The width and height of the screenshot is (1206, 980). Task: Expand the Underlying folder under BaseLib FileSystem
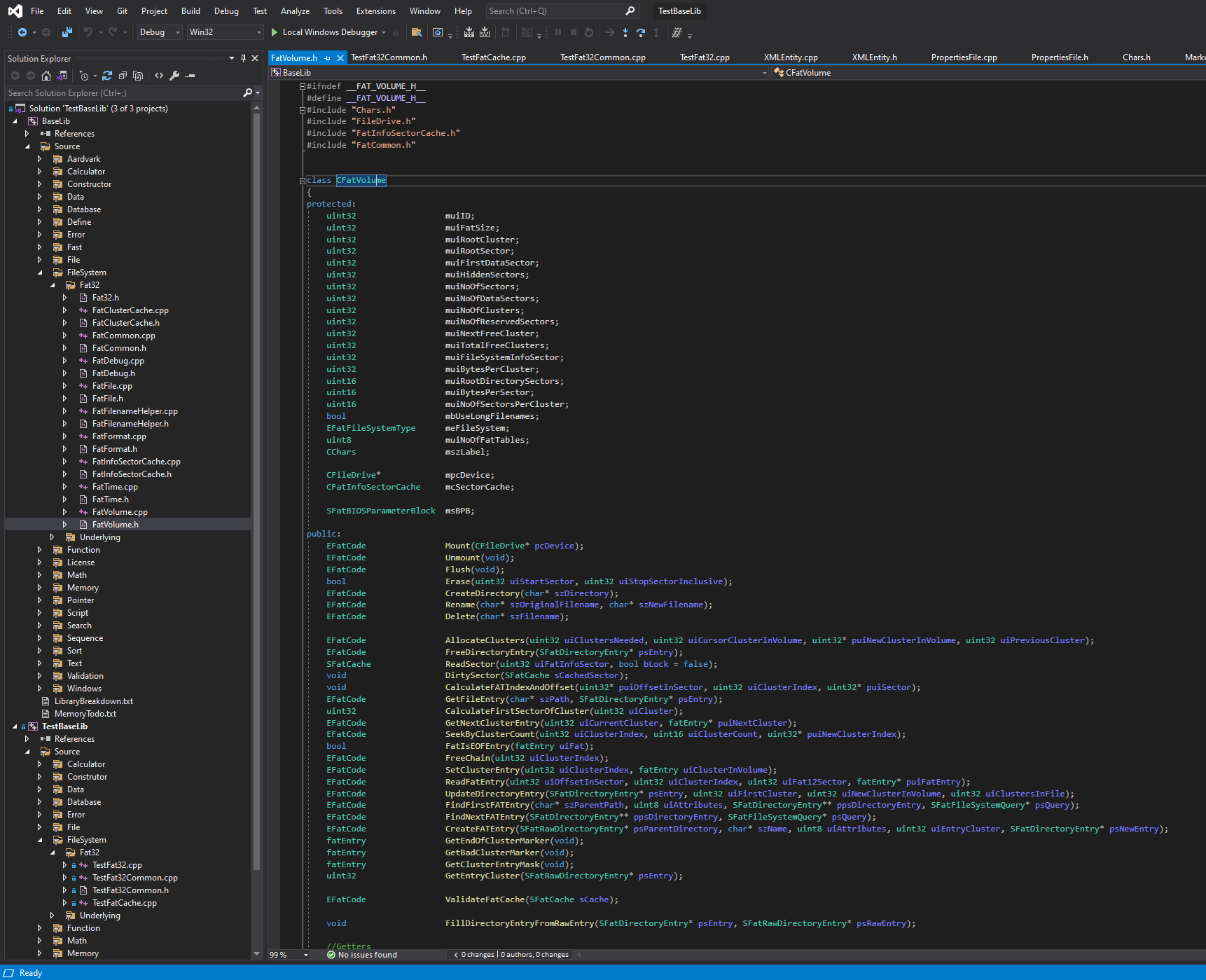tap(53, 537)
